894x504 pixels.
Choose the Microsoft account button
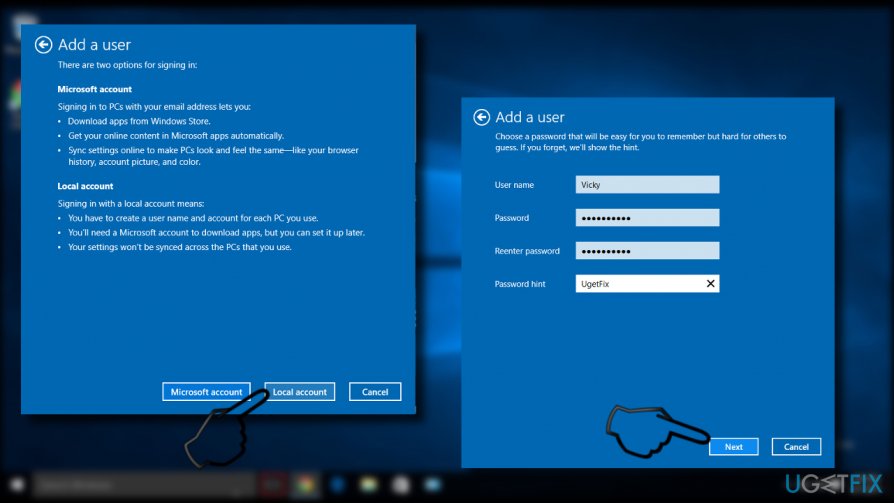coord(206,392)
